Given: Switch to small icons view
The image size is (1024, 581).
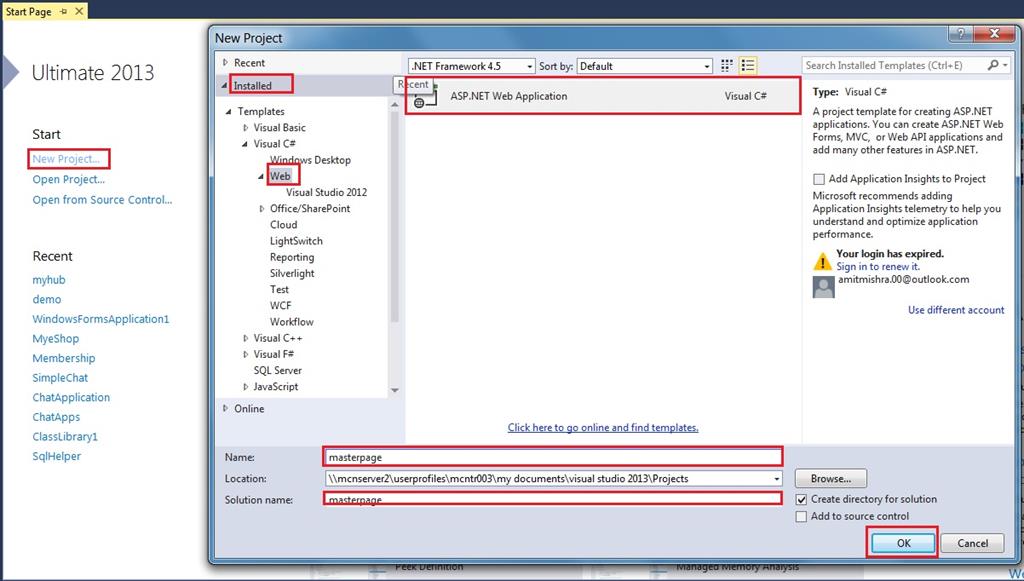Looking at the screenshot, I should point(726,66).
